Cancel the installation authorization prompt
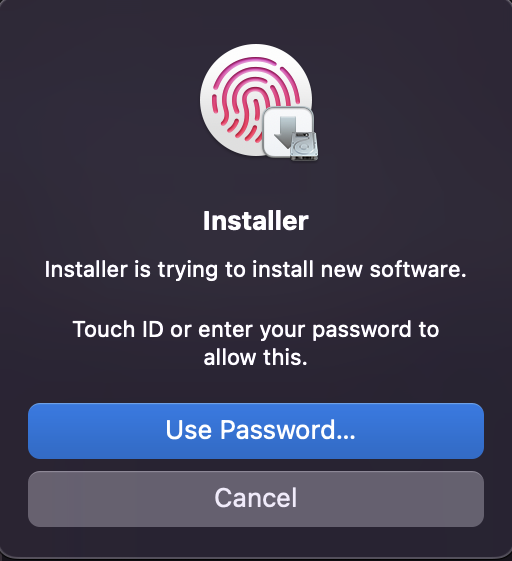The height and width of the screenshot is (561, 512). (256, 499)
